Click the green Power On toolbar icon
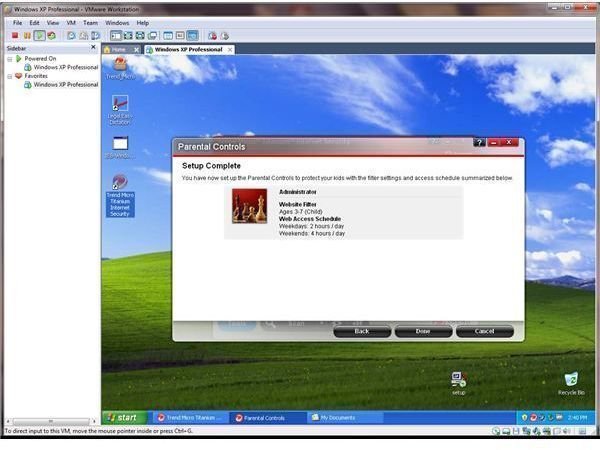The image size is (600, 450). [x=39, y=36]
